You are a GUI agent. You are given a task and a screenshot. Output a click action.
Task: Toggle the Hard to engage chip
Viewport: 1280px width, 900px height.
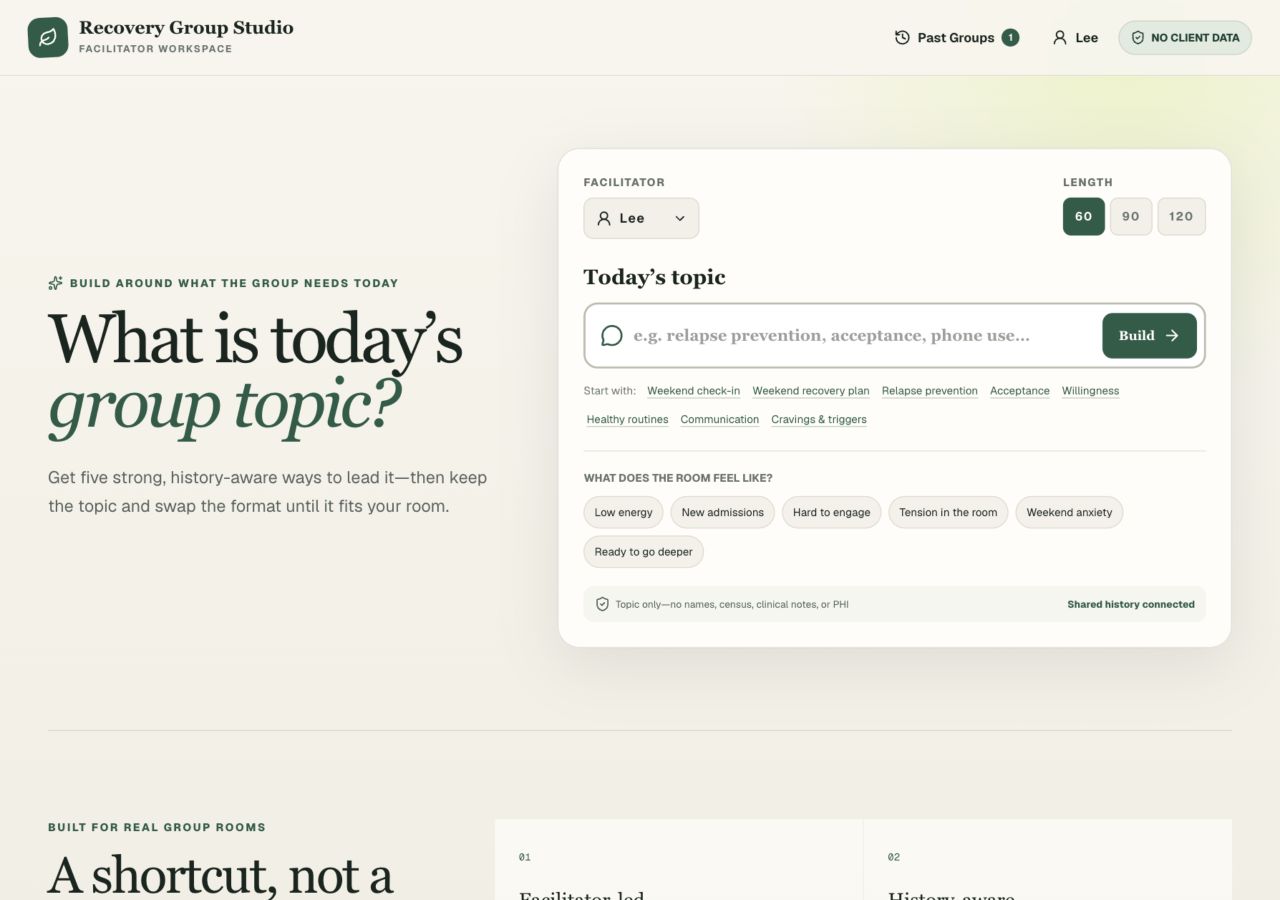831,512
